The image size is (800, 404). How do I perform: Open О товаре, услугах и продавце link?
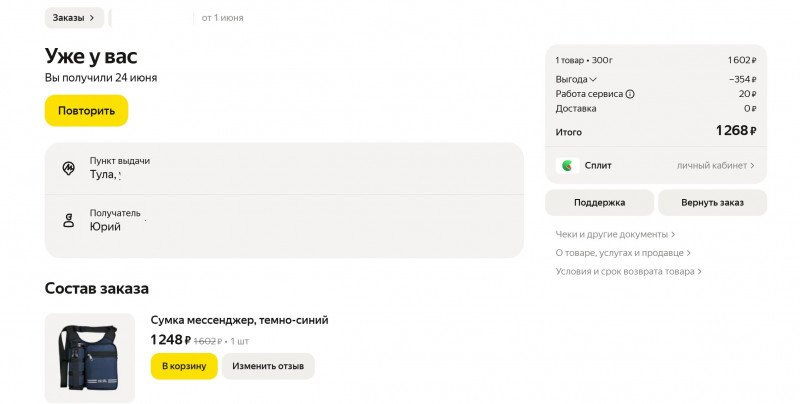click(x=622, y=252)
